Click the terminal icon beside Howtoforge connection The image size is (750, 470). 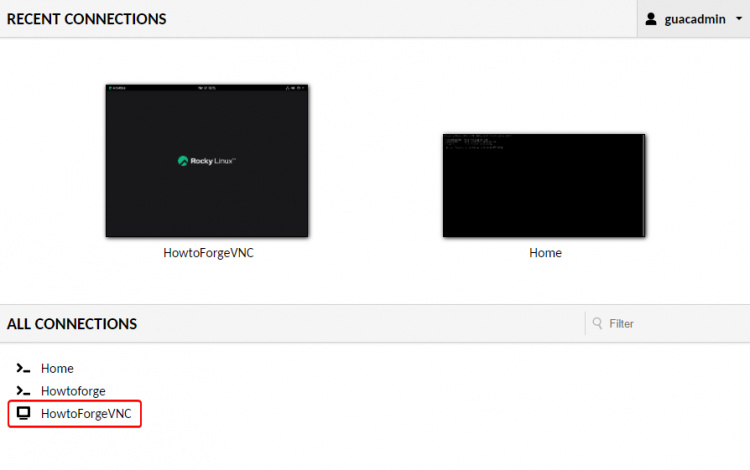pyautogui.click(x=23, y=390)
